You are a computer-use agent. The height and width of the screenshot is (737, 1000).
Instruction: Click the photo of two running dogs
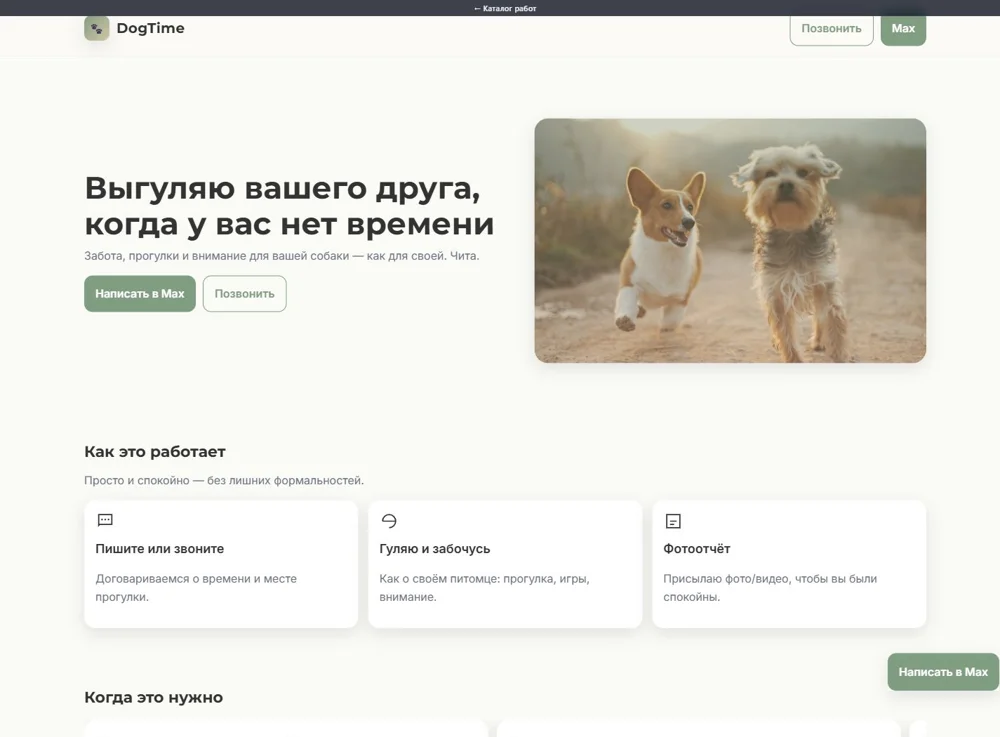pos(730,240)
